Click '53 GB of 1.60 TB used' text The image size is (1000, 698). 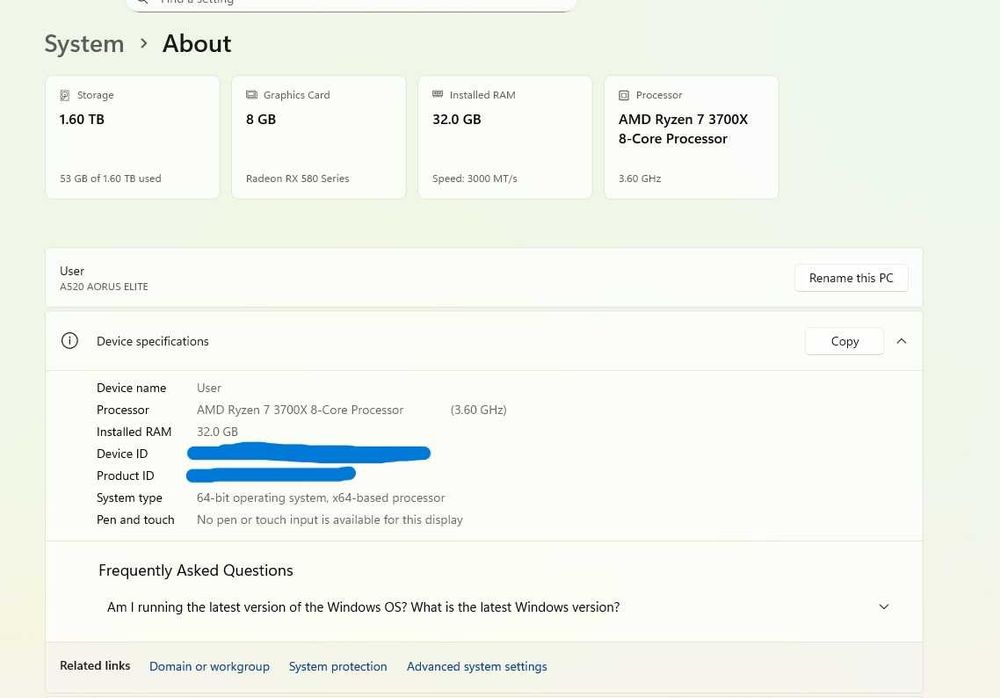pyautogui.click(x=110, y=179)
